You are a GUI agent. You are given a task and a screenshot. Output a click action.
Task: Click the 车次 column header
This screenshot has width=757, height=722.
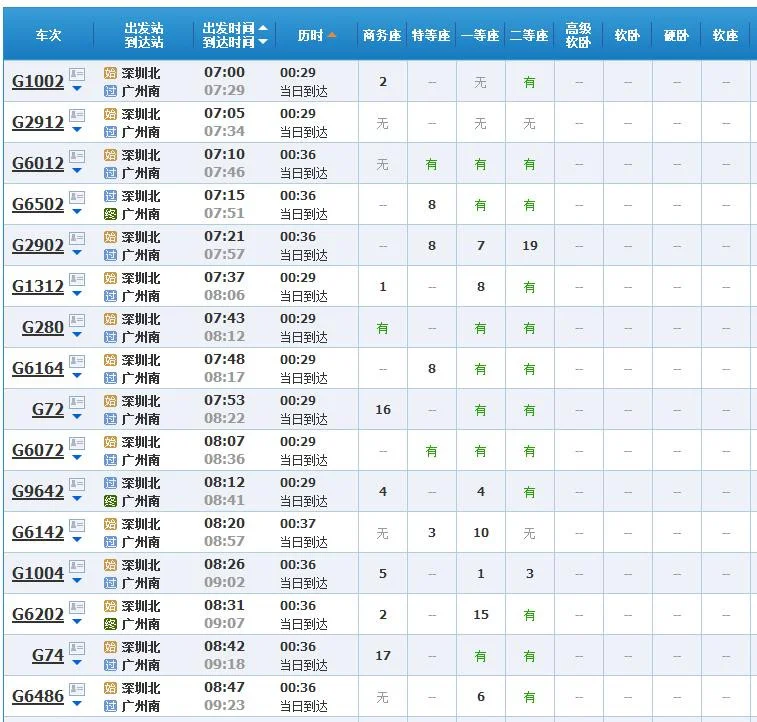48,35
